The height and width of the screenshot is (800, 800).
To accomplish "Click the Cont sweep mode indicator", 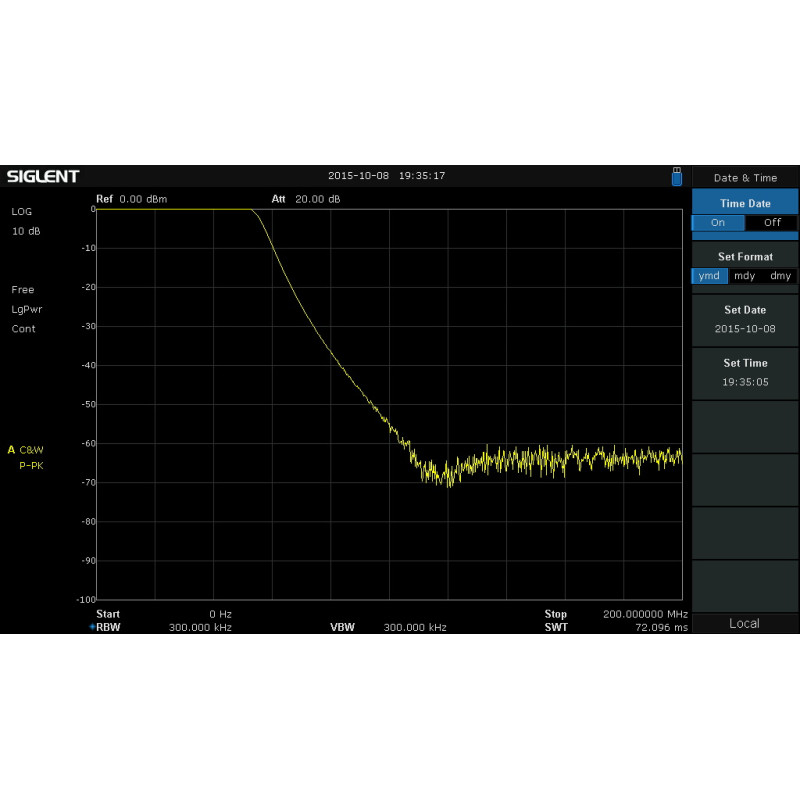I will click(22, 329).
